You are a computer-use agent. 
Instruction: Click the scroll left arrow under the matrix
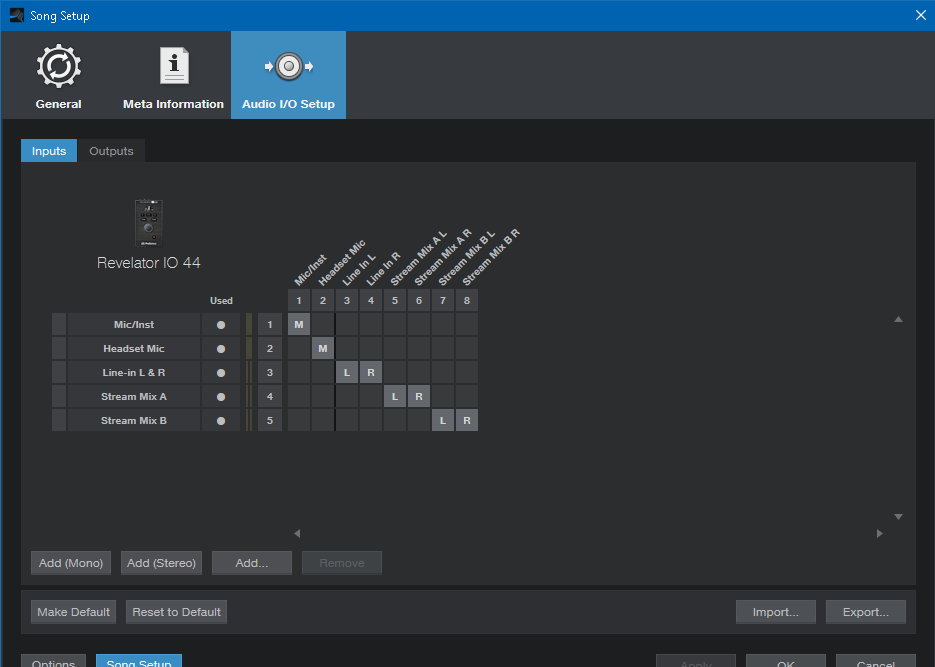click(297, 533)
